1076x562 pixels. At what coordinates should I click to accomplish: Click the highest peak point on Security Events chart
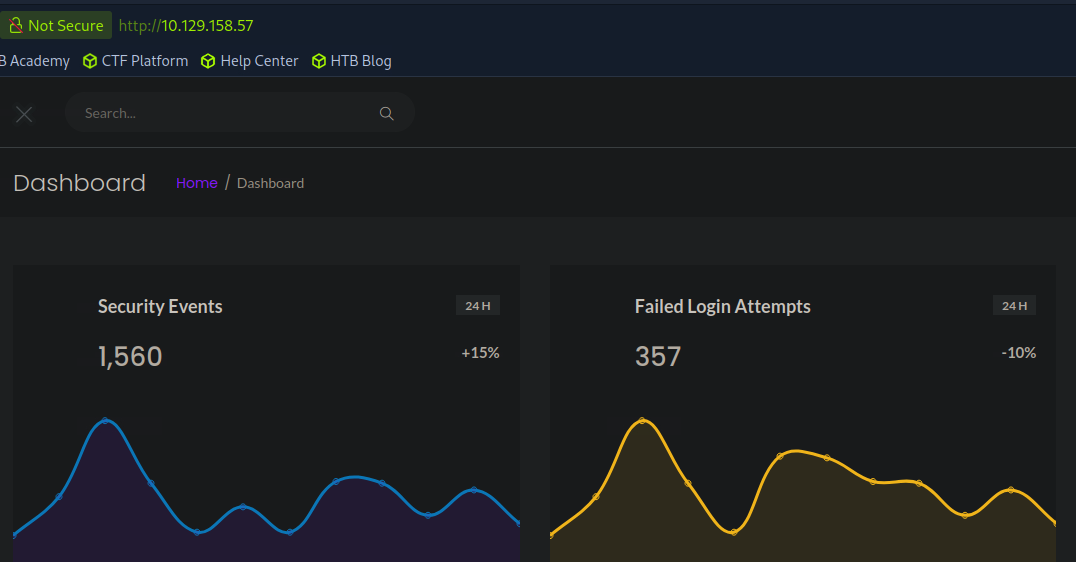click(105, 421)
